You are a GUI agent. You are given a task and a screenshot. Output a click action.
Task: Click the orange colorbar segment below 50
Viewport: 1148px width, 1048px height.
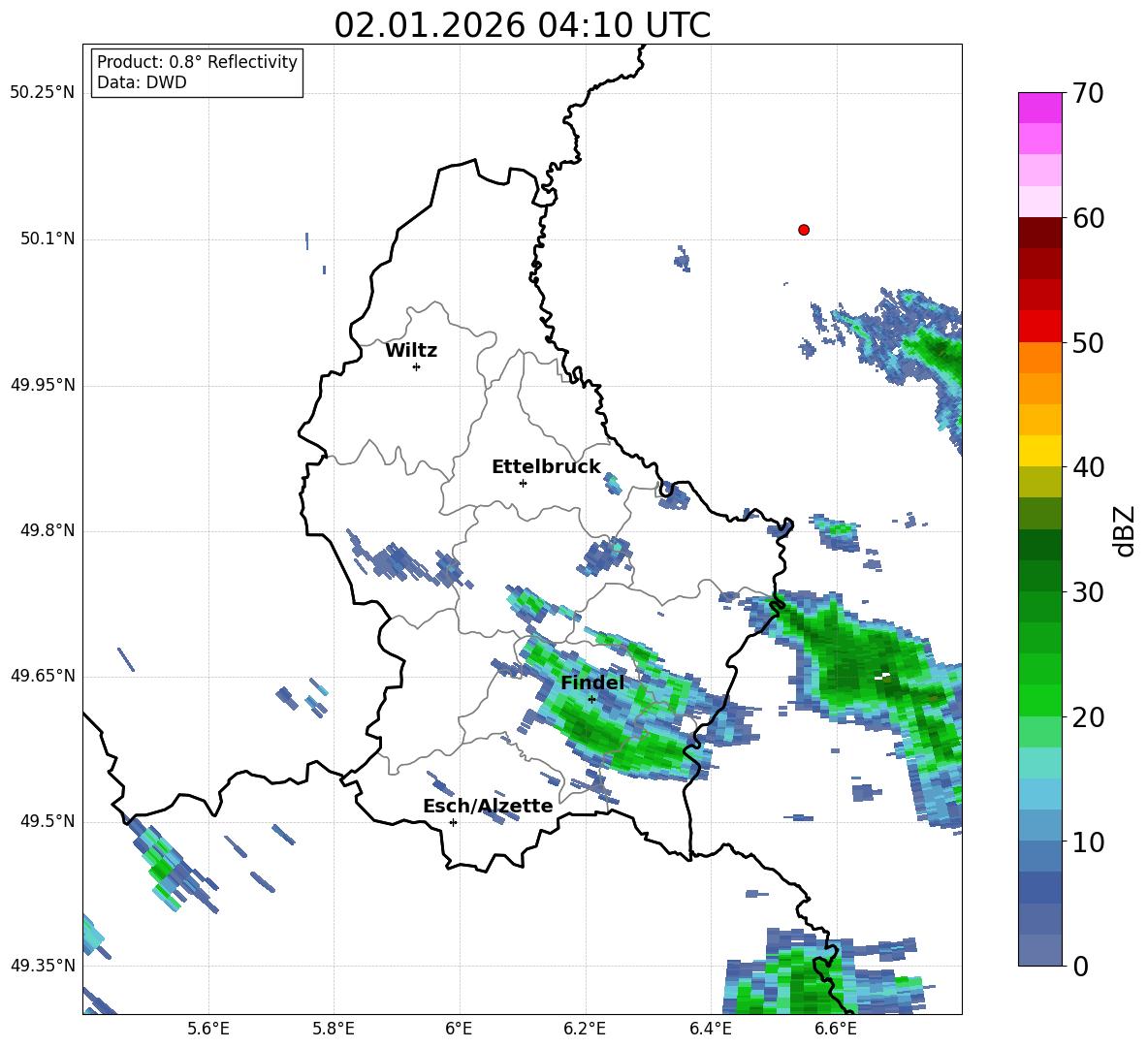[x=1039, y=358]
